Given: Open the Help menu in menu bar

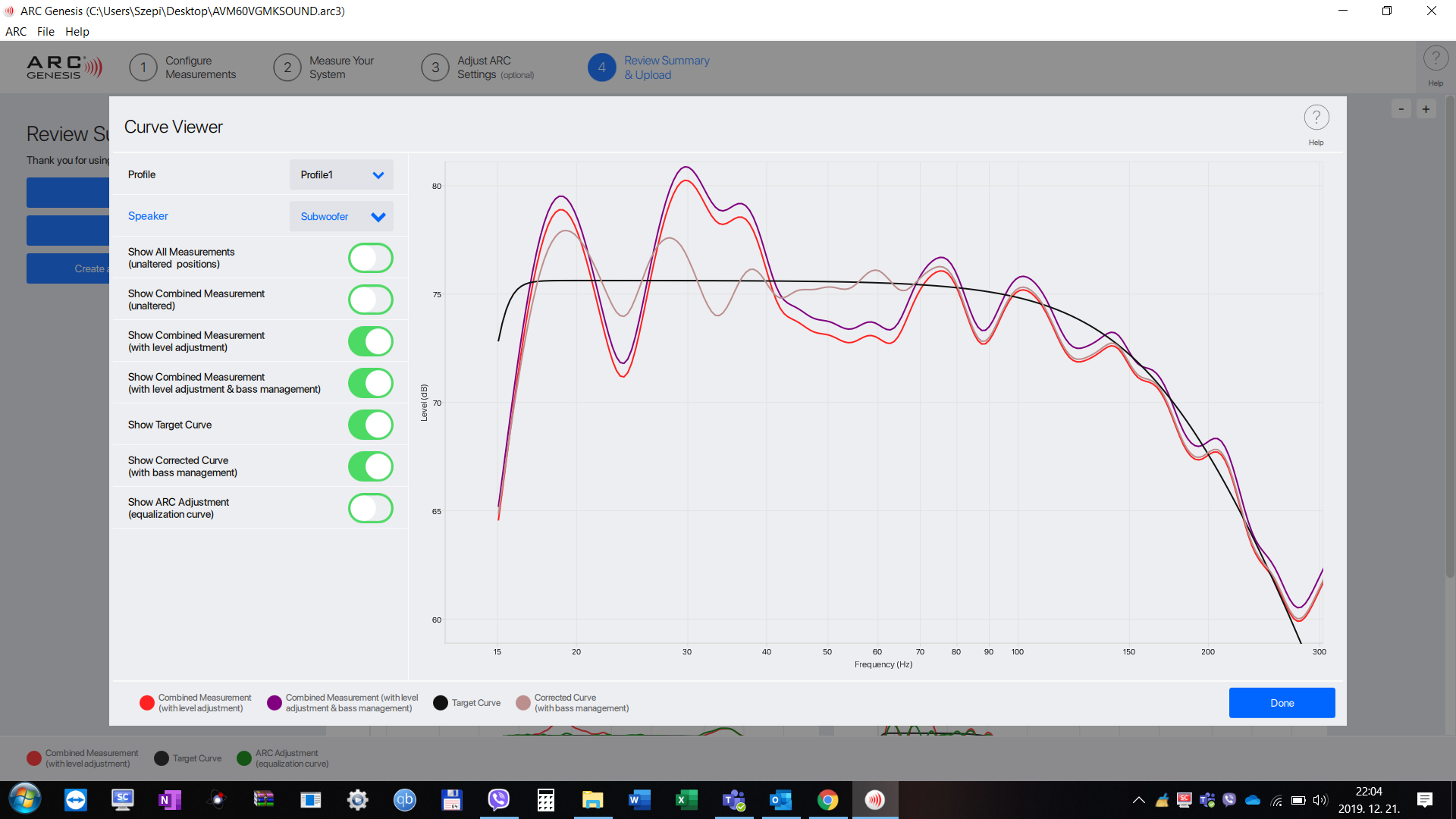Looking at the screenshot, I should pos(77,32).
